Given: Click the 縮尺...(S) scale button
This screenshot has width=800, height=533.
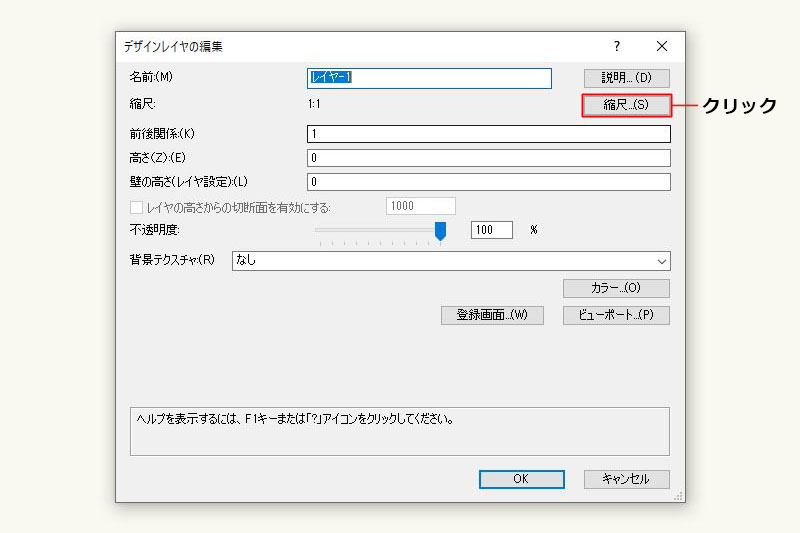Looking at the screenshot, I should (x=627, y=105).
